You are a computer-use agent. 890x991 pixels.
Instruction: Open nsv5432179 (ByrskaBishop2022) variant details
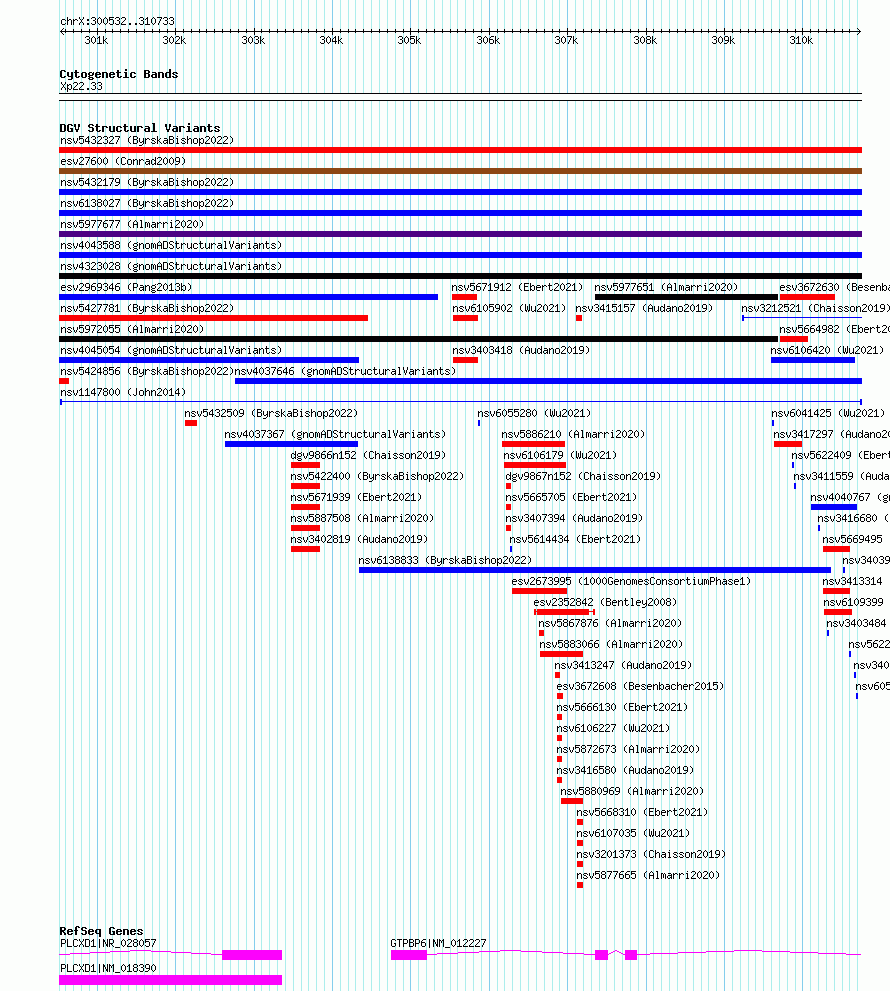point(147,182)
